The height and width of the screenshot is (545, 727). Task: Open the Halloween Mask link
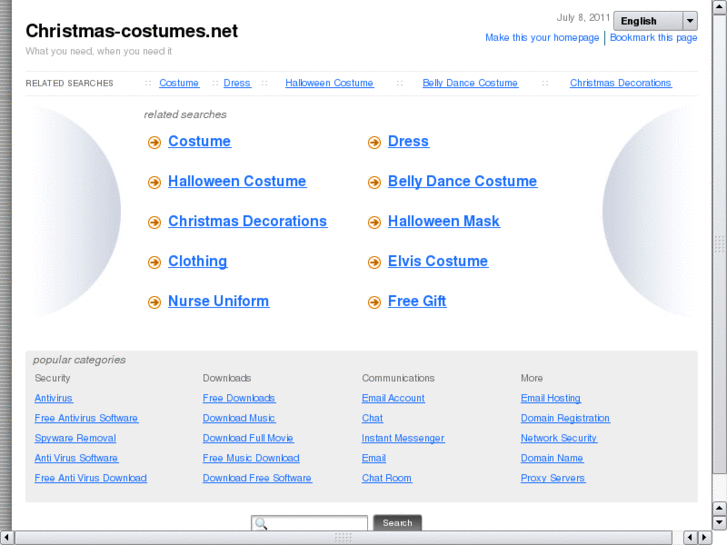point(444,221)
